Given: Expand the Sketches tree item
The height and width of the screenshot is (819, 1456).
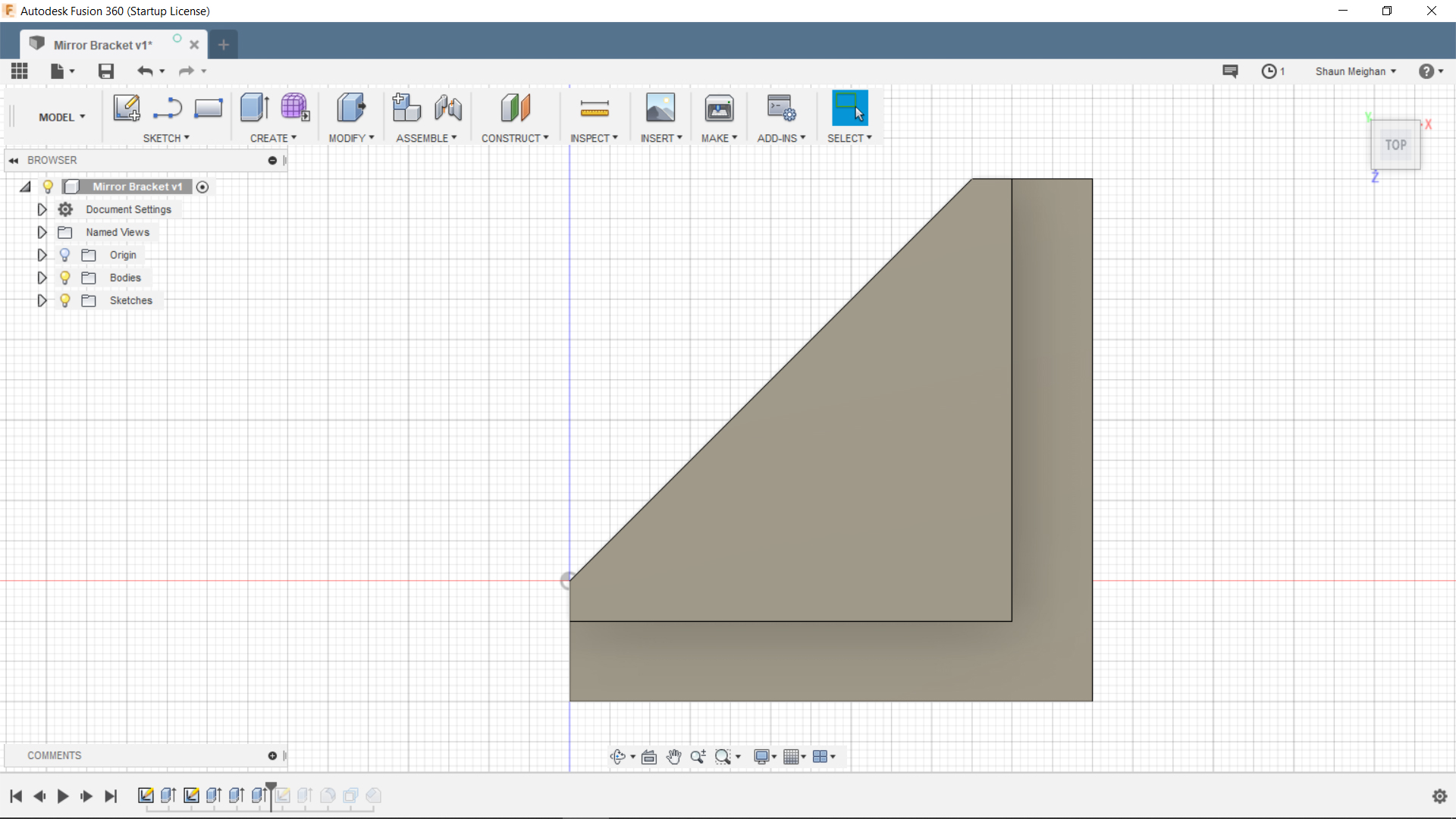Looking at the screenshot, I should [x=41, y=300].
